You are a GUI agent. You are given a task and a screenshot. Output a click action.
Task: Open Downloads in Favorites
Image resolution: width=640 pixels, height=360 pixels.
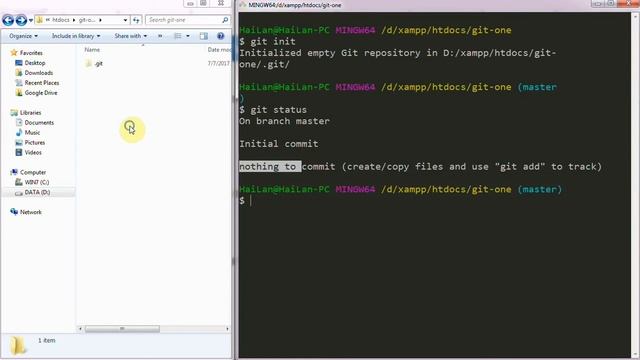39,73
